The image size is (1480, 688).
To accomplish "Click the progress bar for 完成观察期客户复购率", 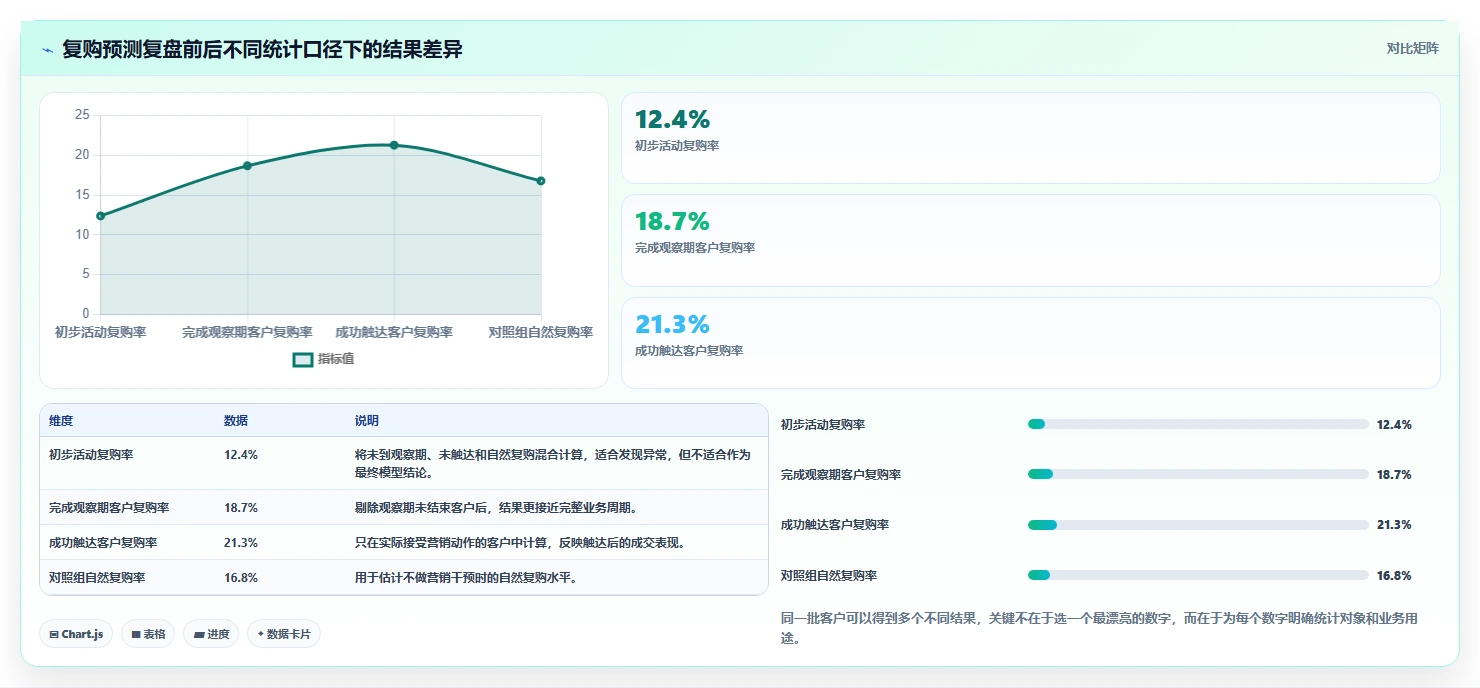I will pos(1198,474).
